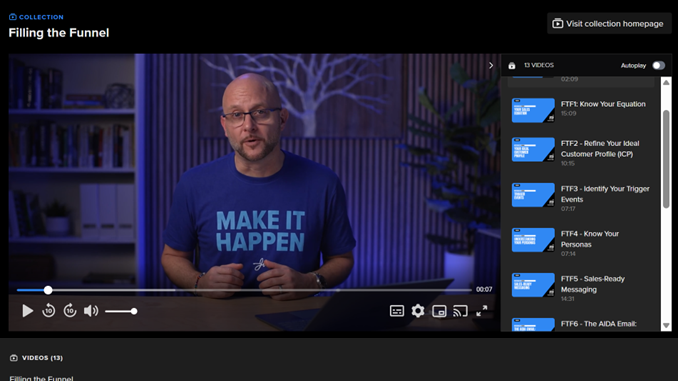Image resolution: width=678 pixels, height=381 pixels.
Task: Toggle the Autoplay switch
Action: click(x=659, y=65)
